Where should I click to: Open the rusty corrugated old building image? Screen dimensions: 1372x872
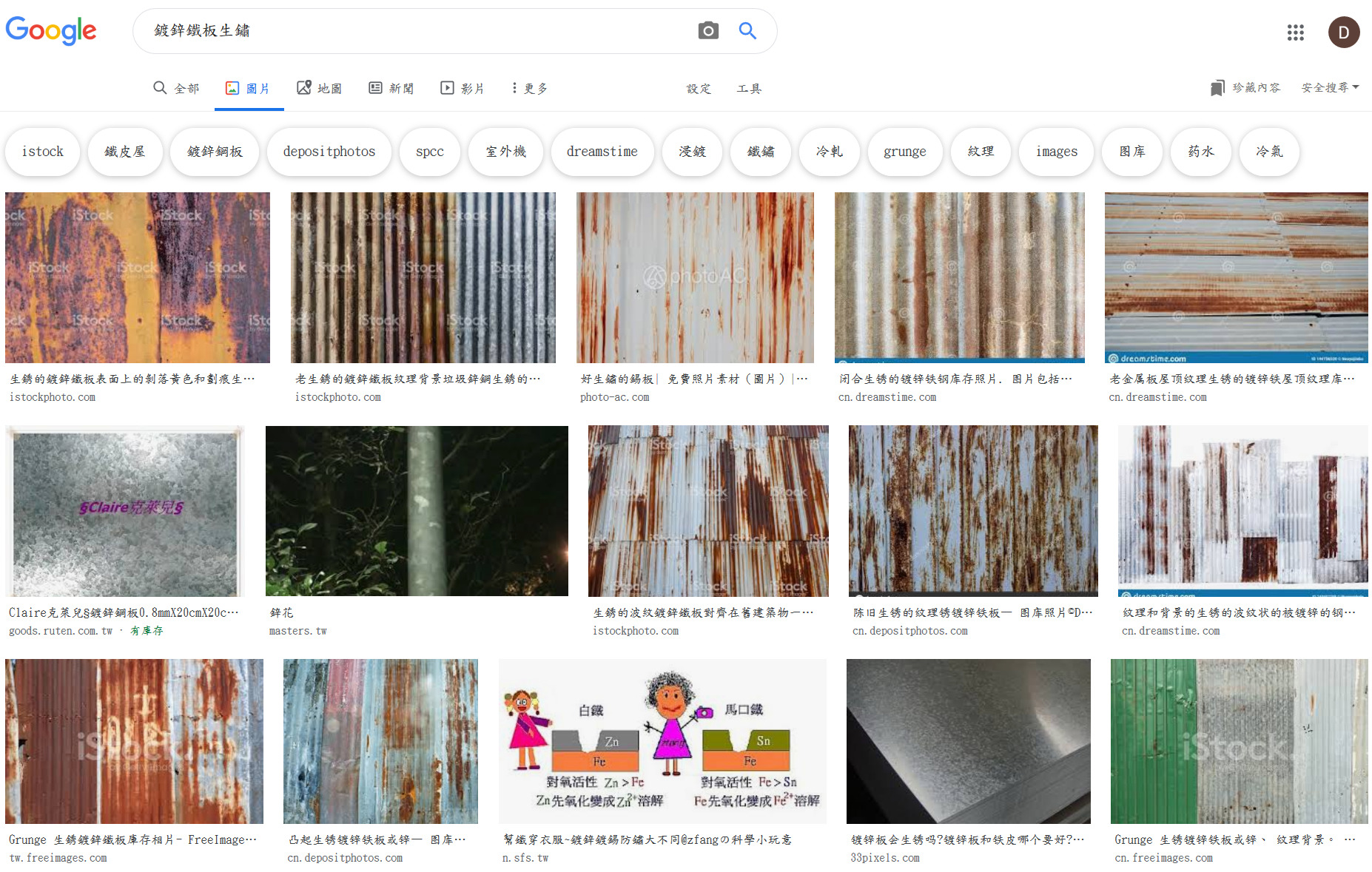click(709, 511)
